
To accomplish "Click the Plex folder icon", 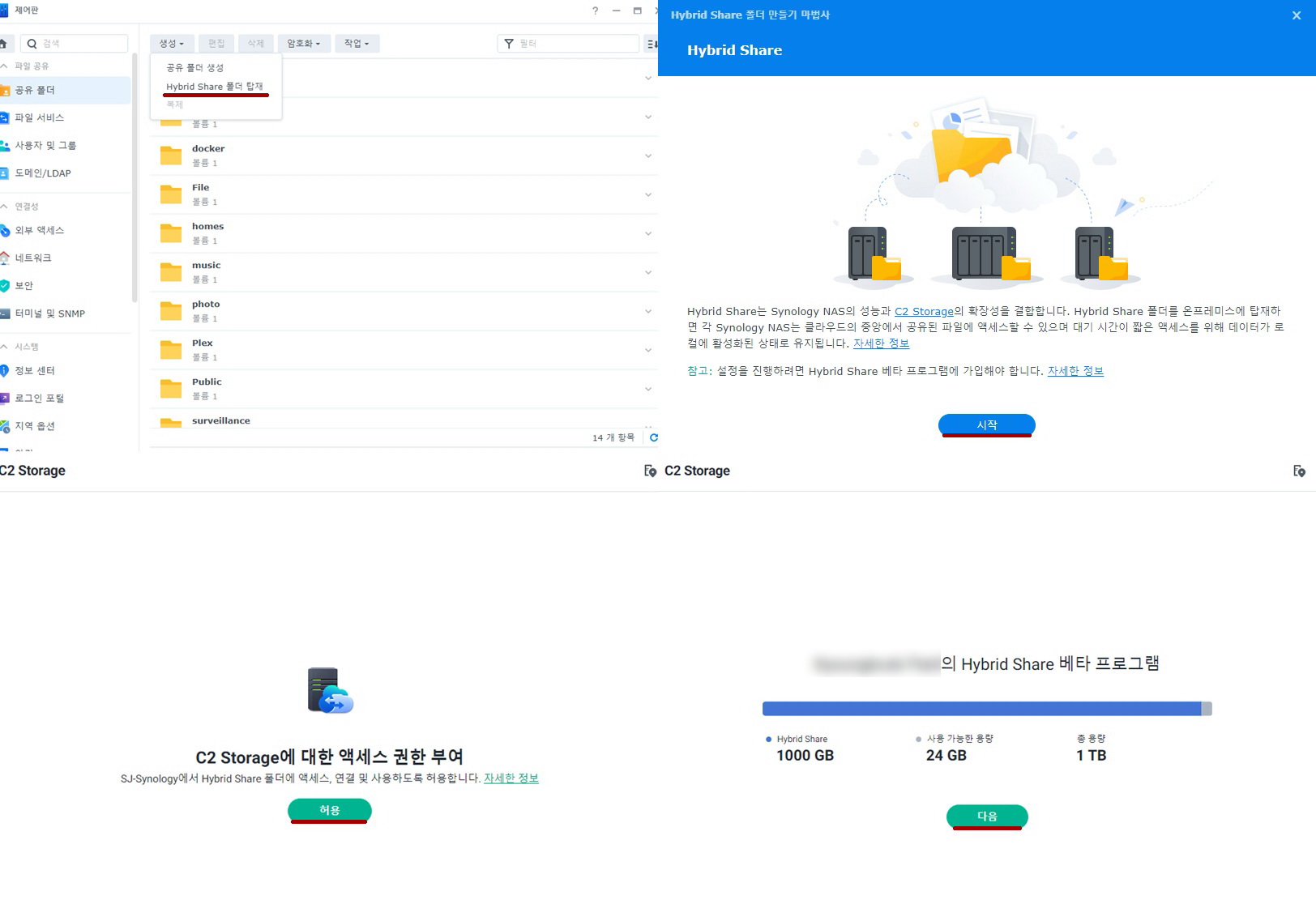I will pos(171,350).
